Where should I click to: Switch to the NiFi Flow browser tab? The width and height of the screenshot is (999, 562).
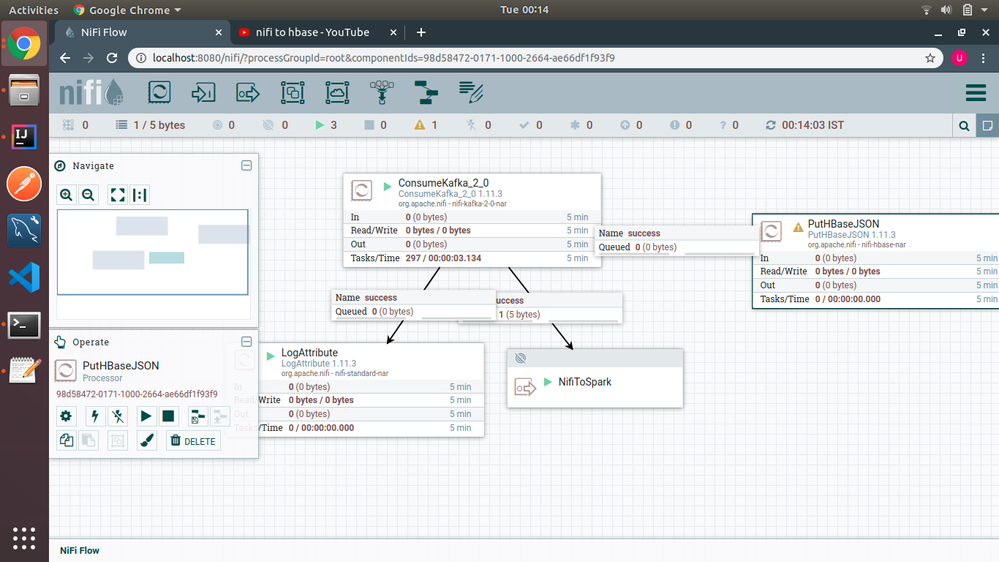[143, 32]
